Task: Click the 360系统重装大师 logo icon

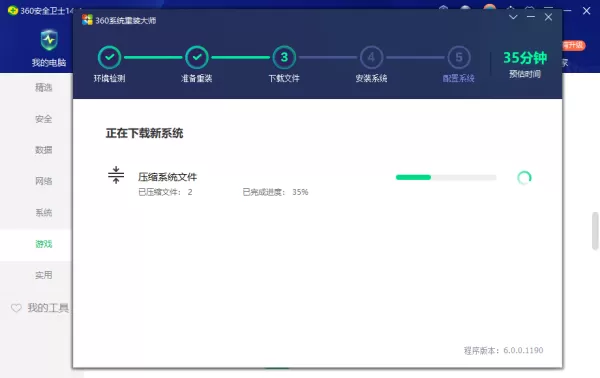Action: (x=87, y=20)
